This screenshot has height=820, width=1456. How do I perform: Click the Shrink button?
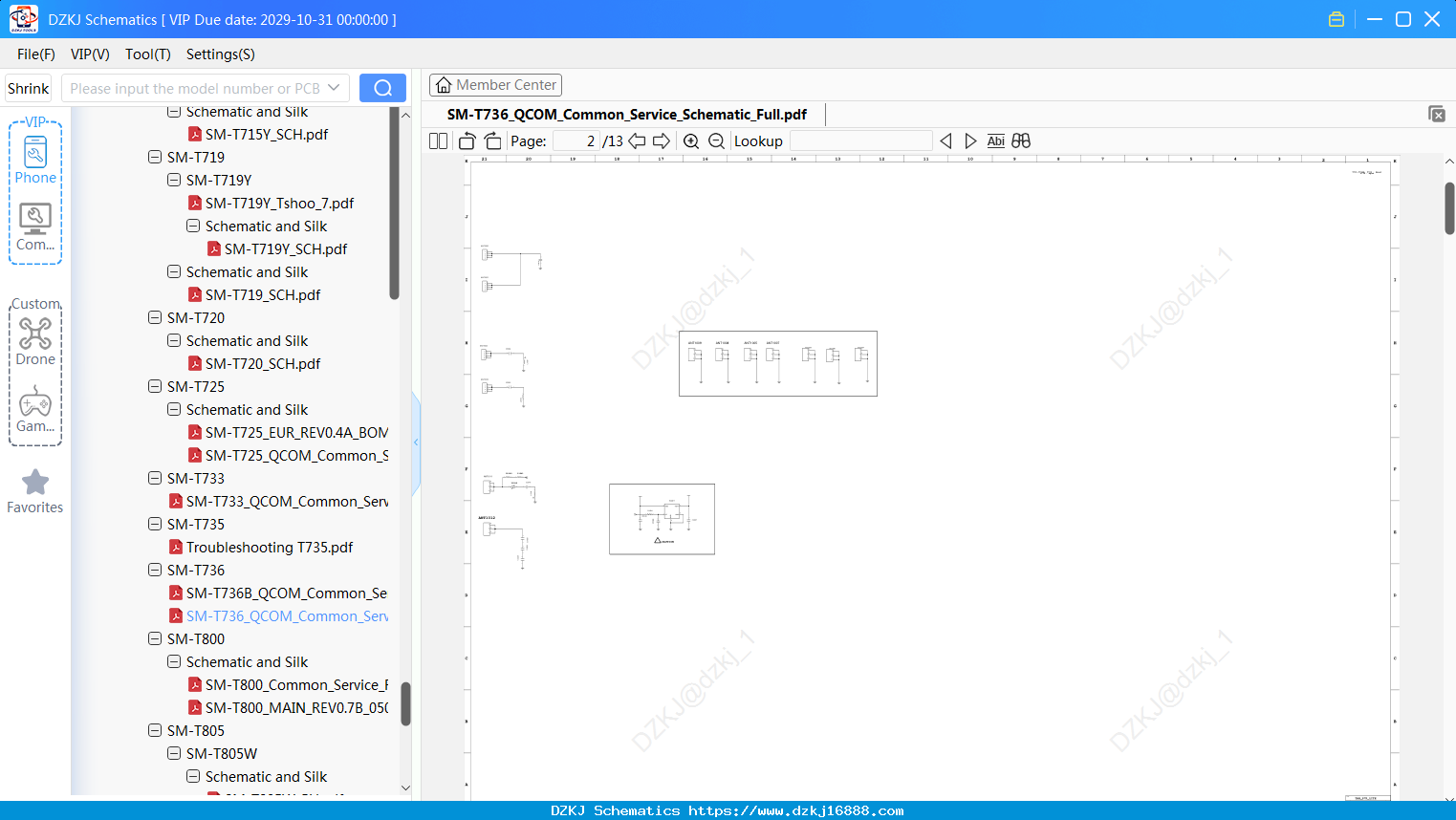[29, 88]
